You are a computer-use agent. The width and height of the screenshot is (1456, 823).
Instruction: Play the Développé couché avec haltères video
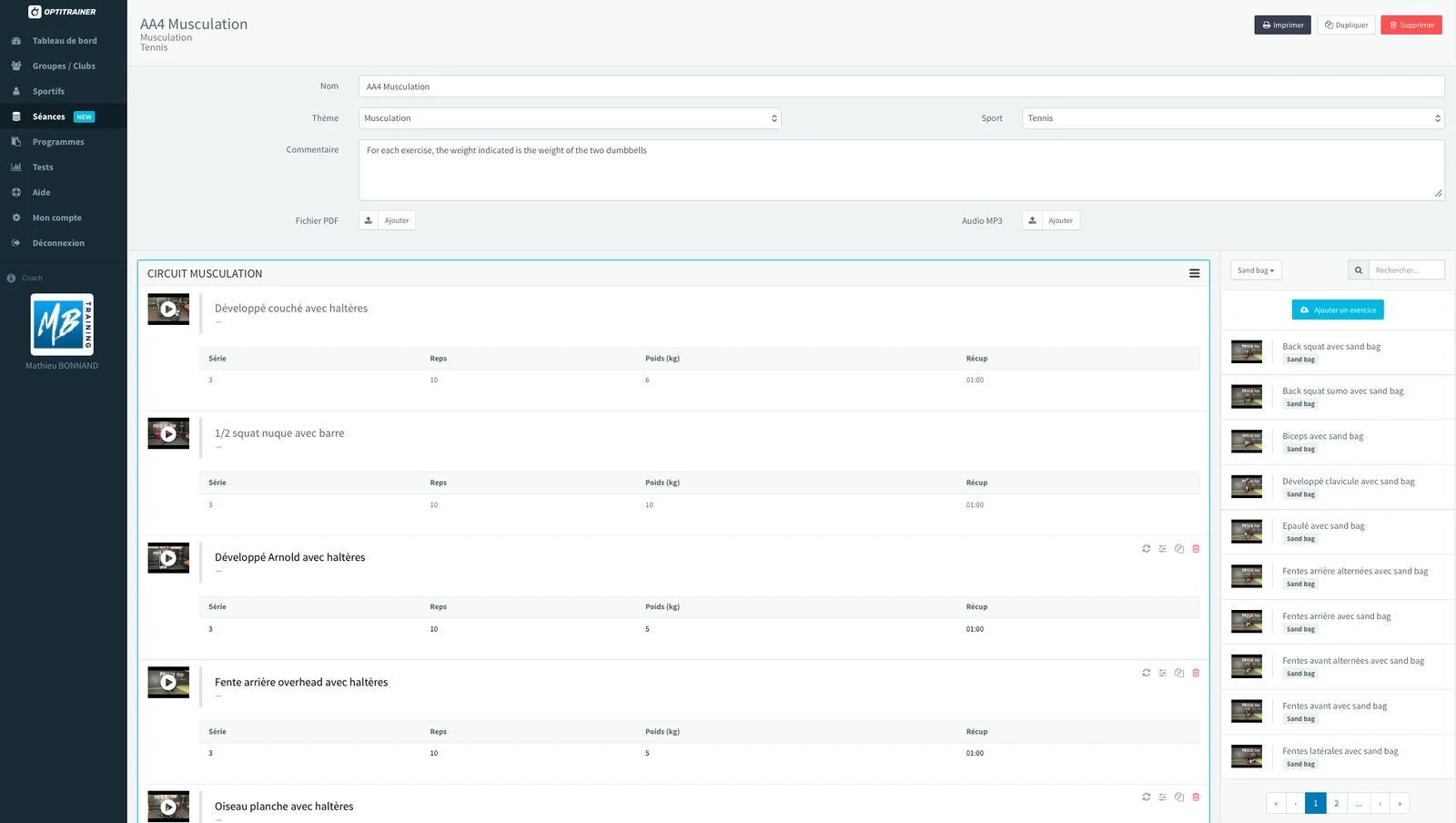coord(168,310)
